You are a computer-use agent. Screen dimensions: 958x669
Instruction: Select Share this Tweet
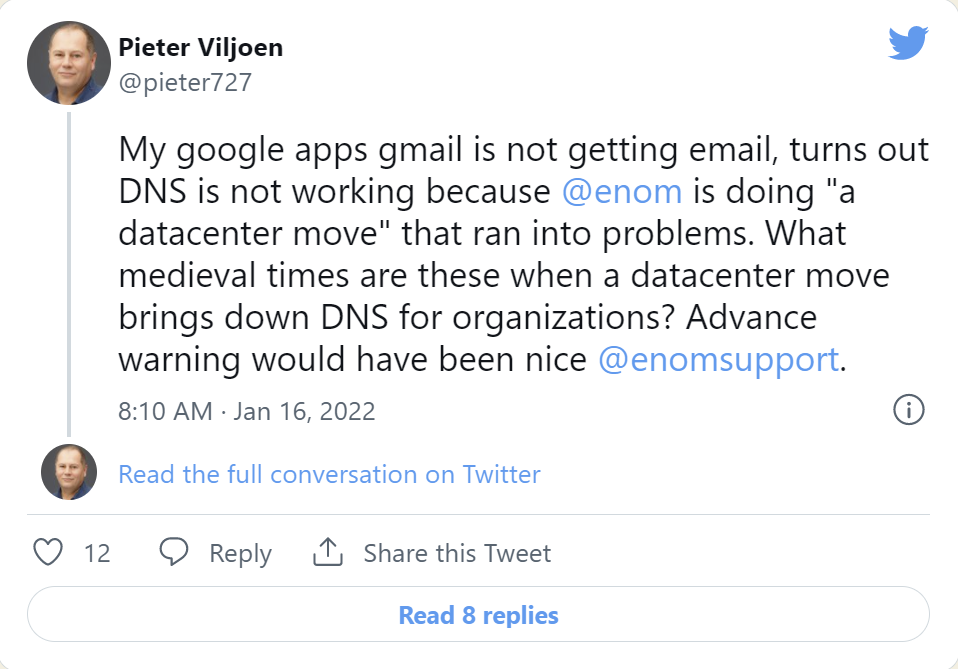click(457, 553)
